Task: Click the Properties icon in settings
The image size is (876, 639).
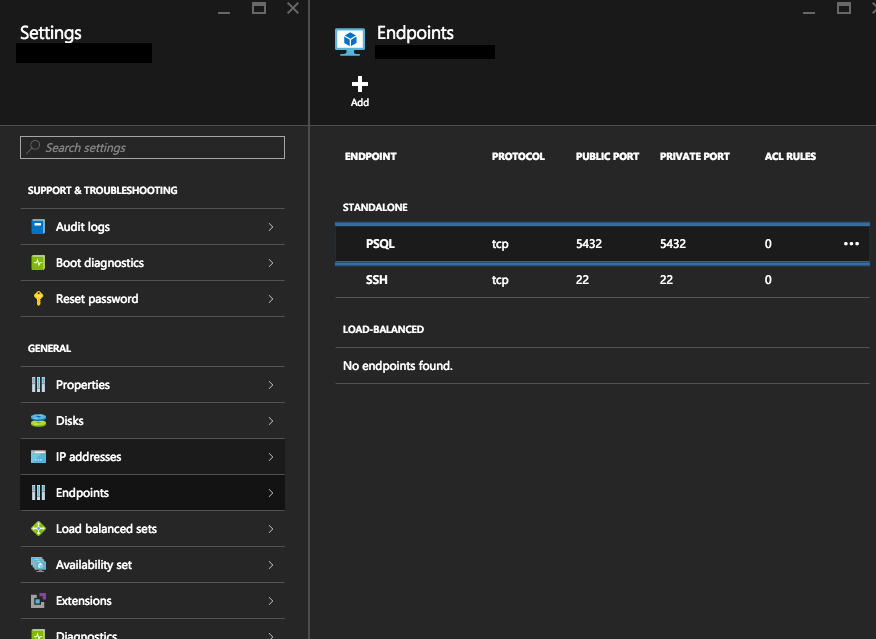Action: tap(38, 385)
